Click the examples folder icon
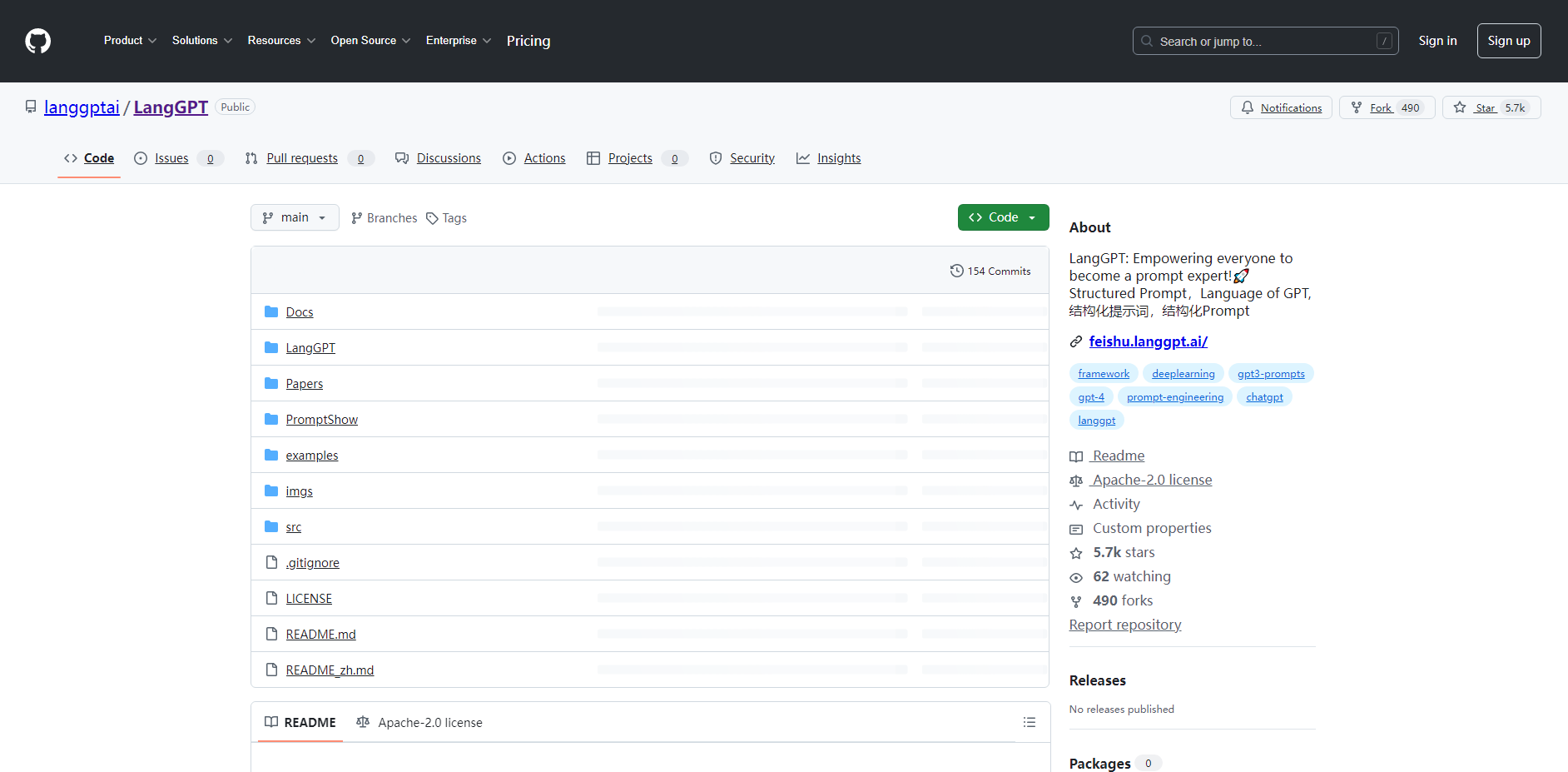Image resolution: width=1568 pixels, height=772 pixels. (x=271, y=455)
